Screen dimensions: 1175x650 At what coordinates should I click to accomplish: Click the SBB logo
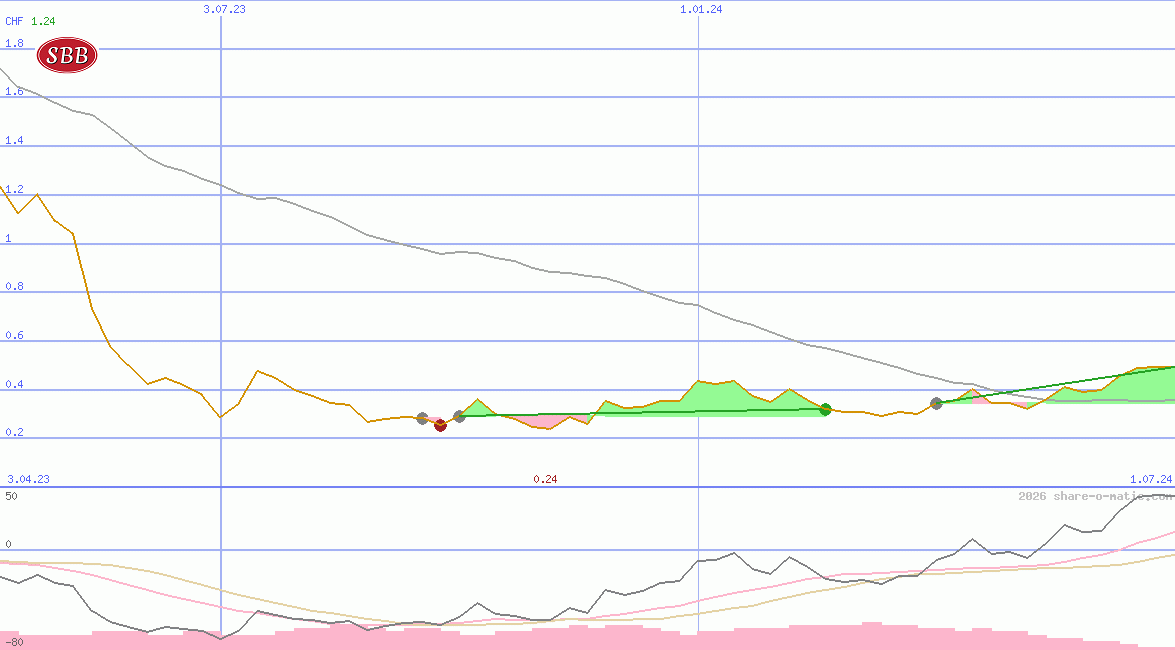coord(67,55)
